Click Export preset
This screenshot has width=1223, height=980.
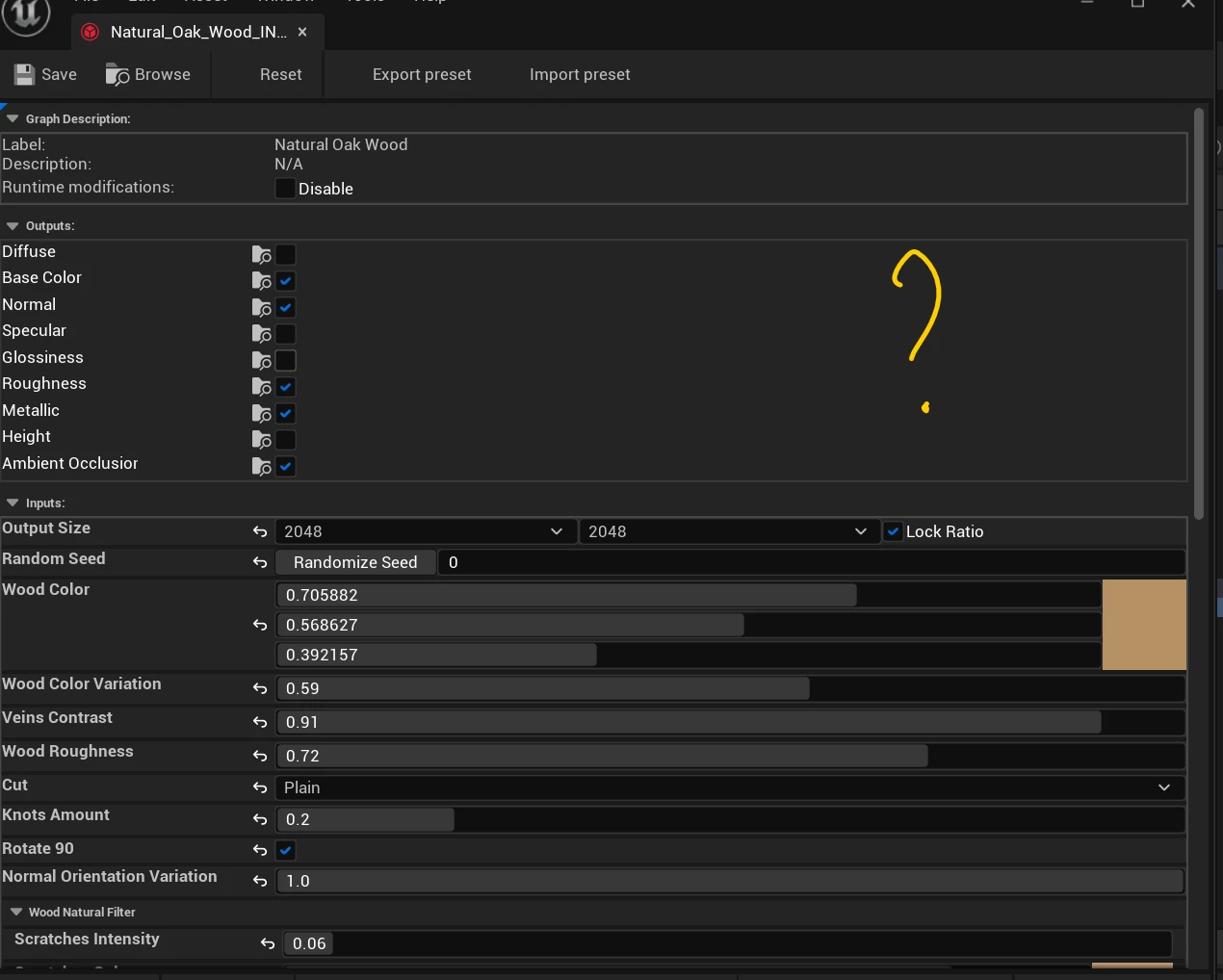tap(422, 74)
